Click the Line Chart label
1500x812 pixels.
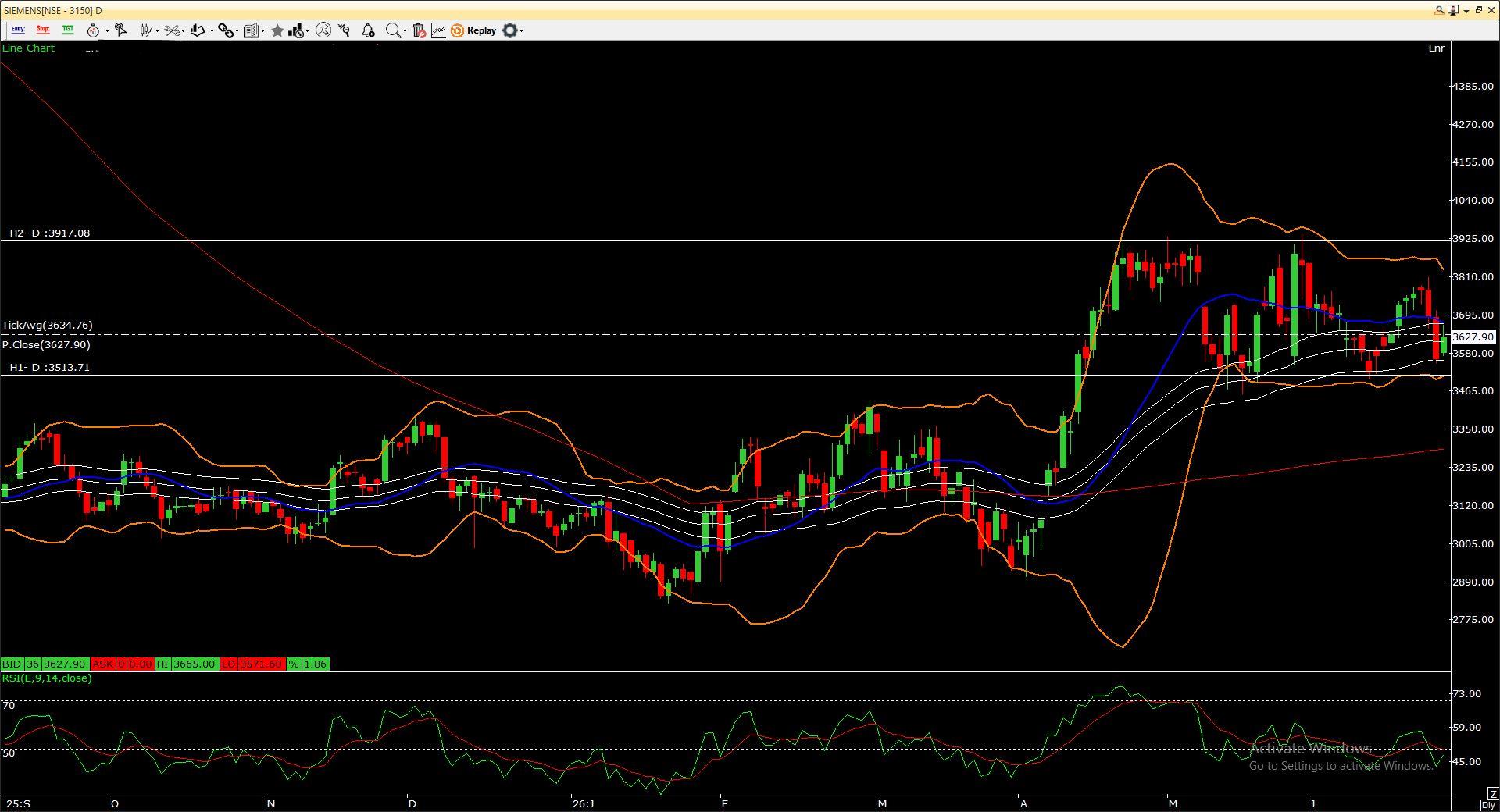[x=28, y=48]
